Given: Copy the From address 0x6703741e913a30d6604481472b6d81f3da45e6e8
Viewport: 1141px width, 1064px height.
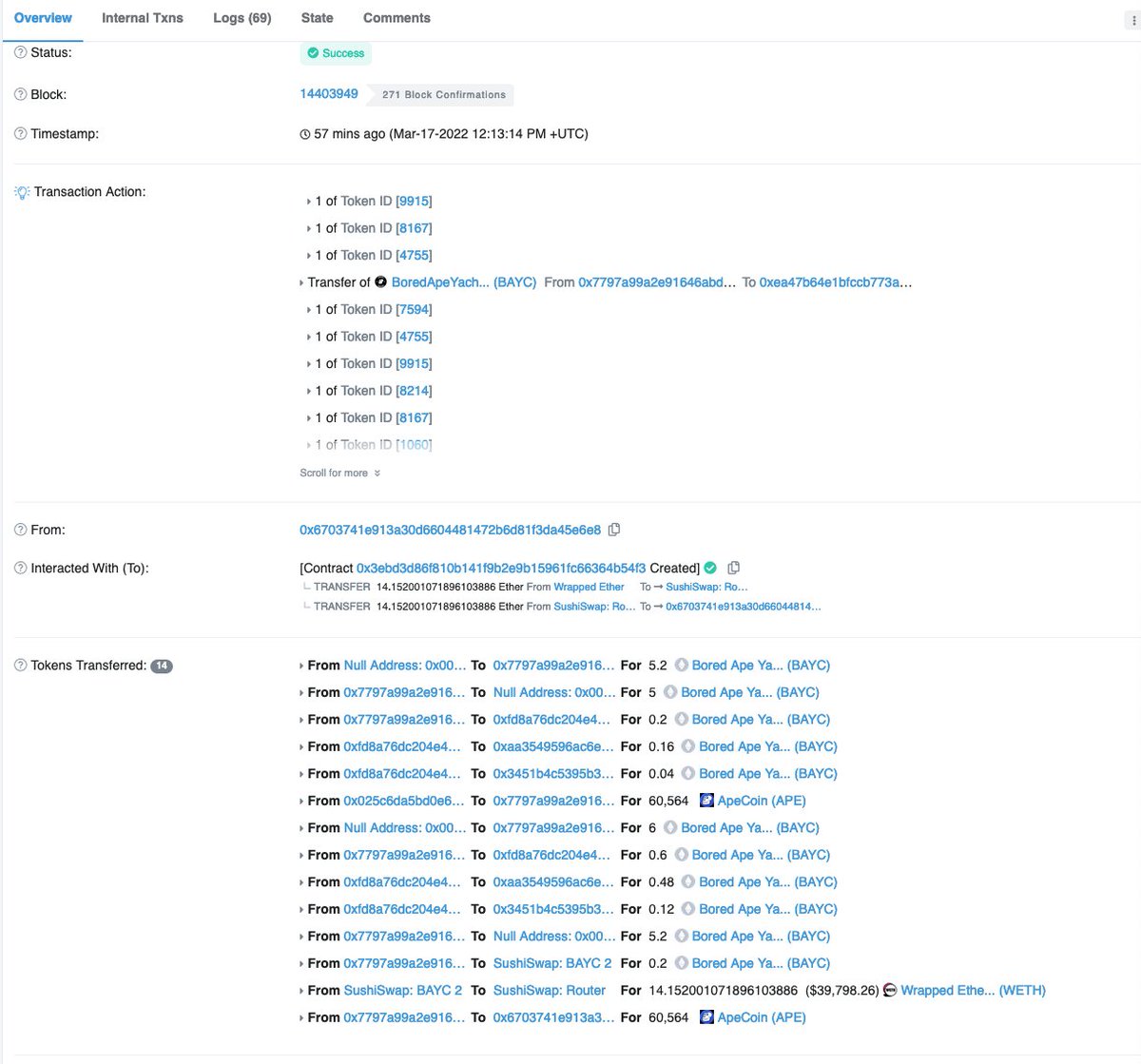Looking at the screenshot, I should [614, 530].
